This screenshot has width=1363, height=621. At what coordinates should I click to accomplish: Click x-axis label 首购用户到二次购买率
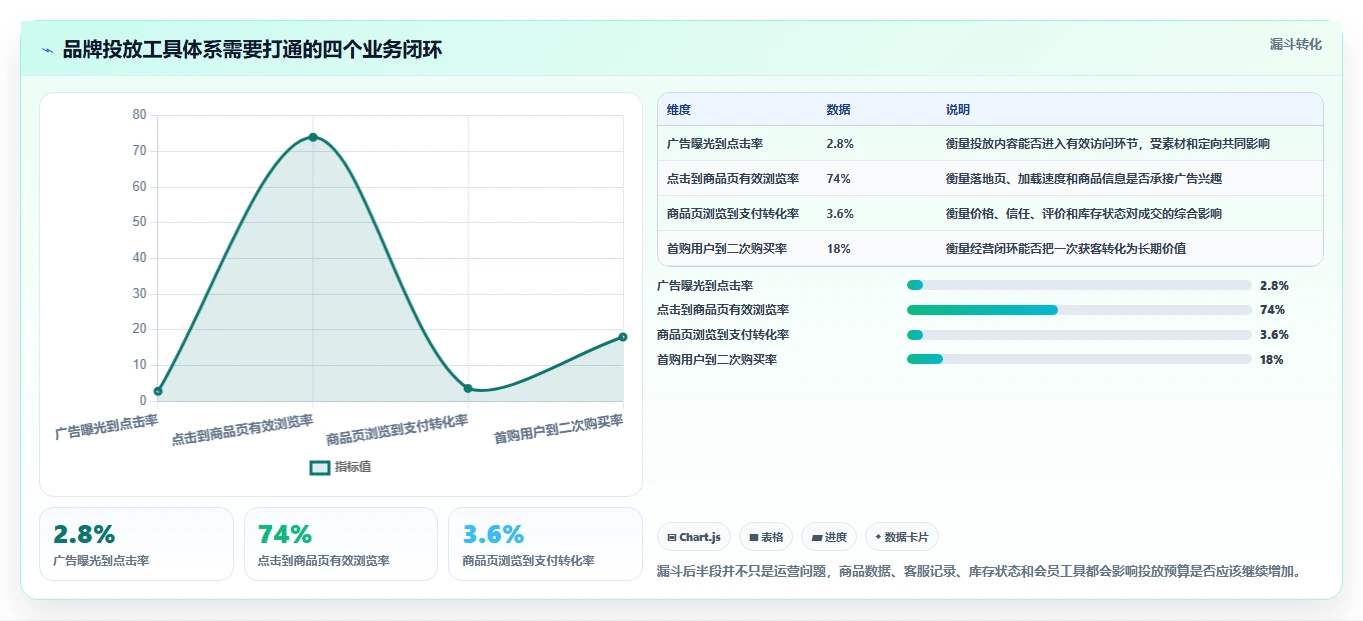559,430
